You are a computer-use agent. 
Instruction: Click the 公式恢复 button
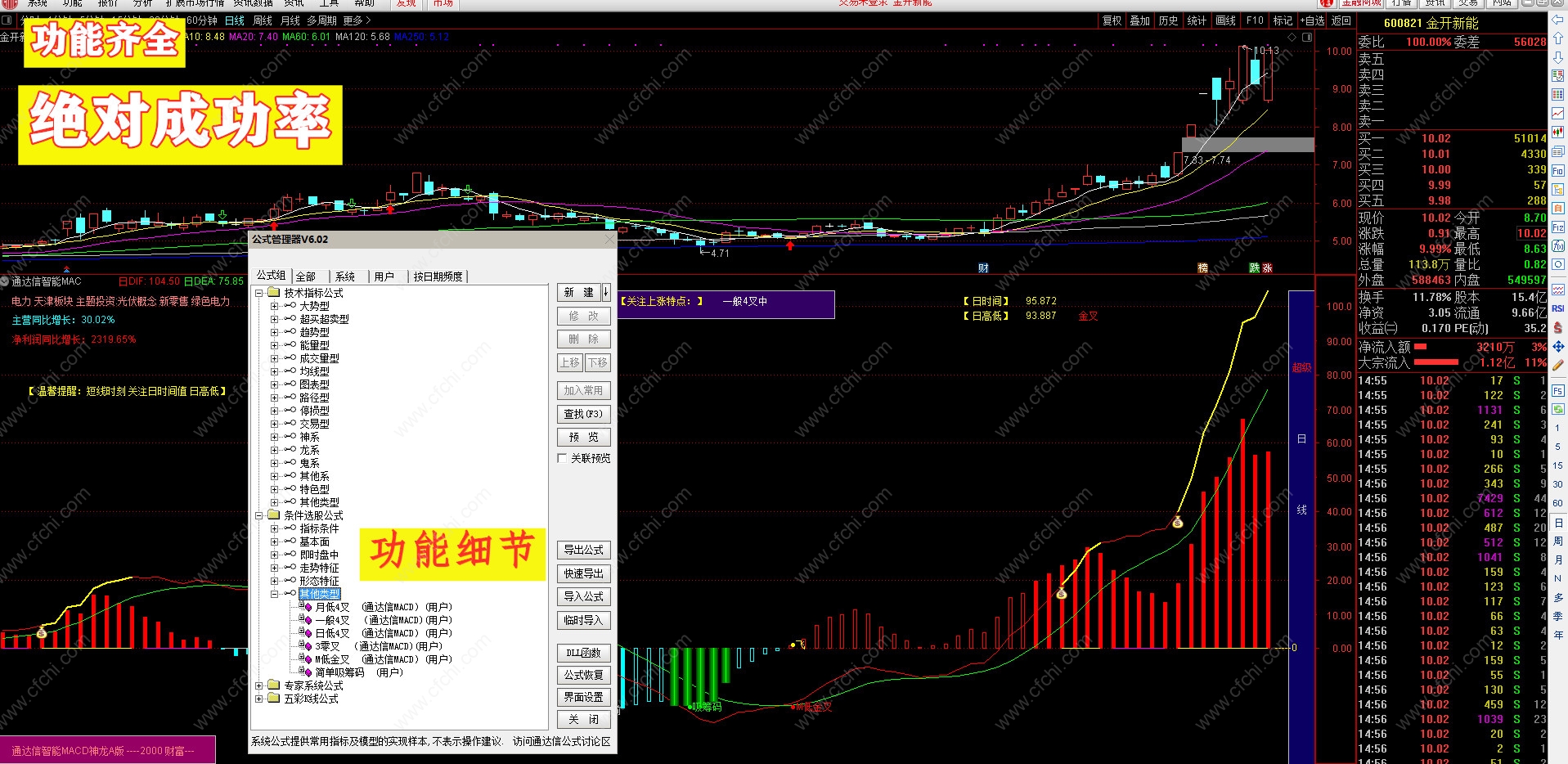pos(584,675)
